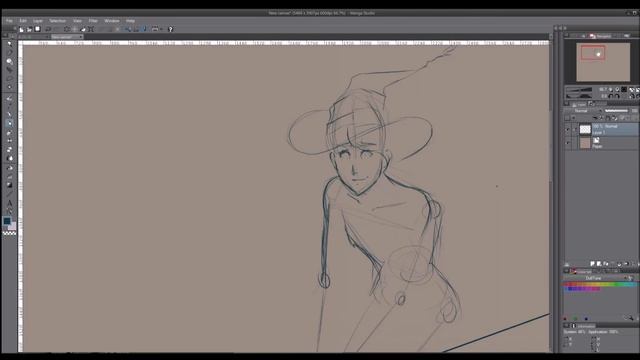Click the New document toolbar icon

click(21, 29)
